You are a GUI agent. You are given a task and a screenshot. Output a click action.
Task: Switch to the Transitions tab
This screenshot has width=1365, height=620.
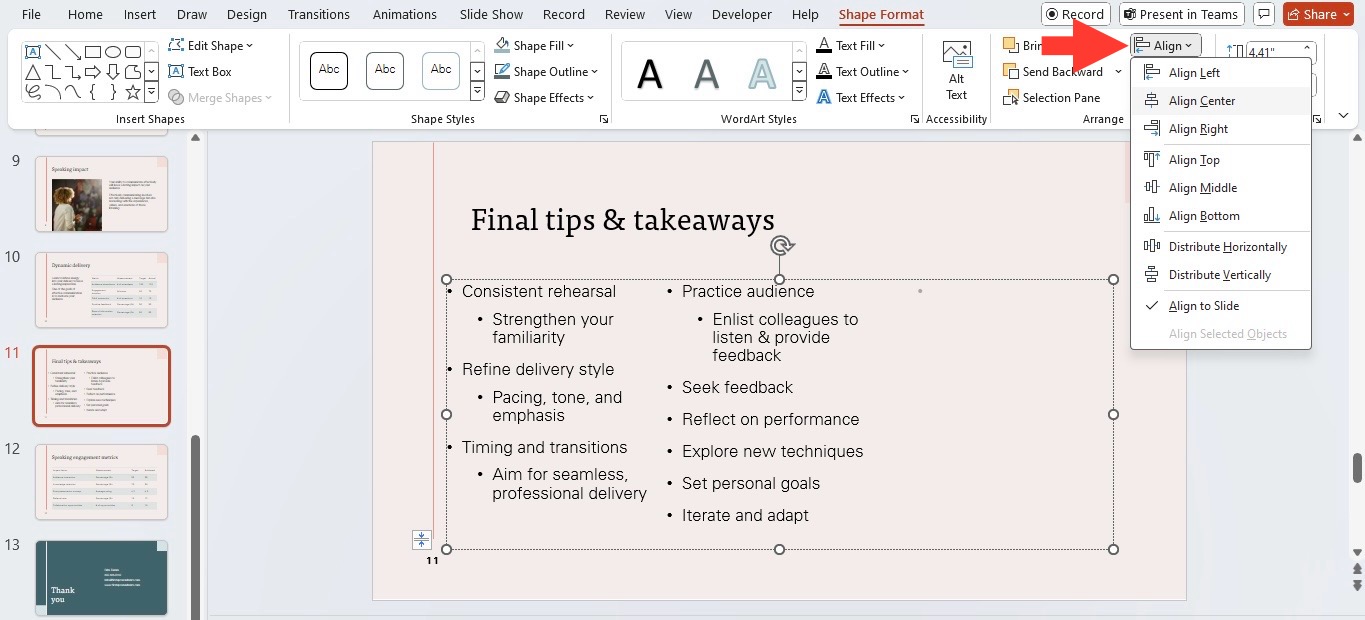[x=319, y=15]
